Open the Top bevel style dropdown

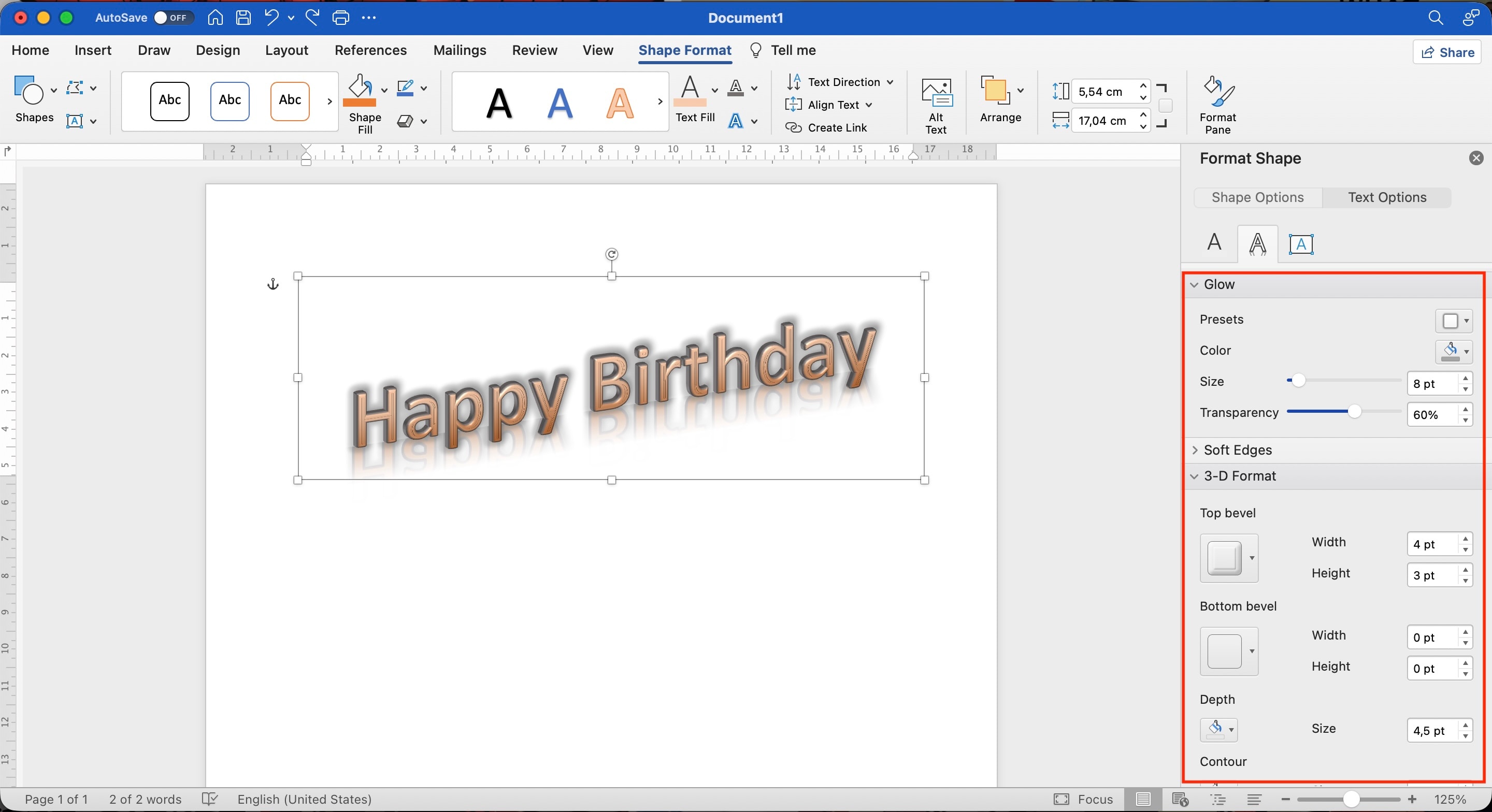(x=1229, y=558)
